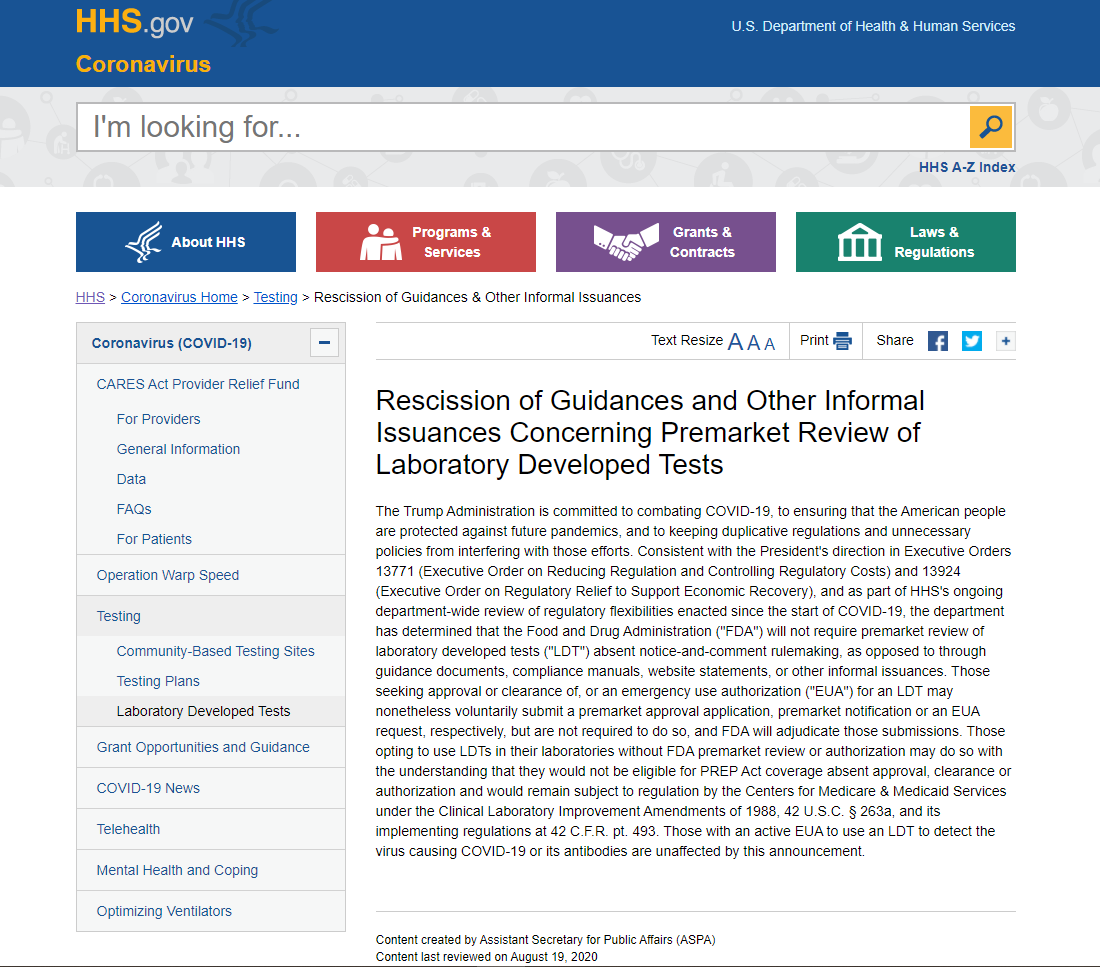Screen dimensions: 1100x967
Task: Type in the I'm looking for search field
Action: (x=520, y=127)
